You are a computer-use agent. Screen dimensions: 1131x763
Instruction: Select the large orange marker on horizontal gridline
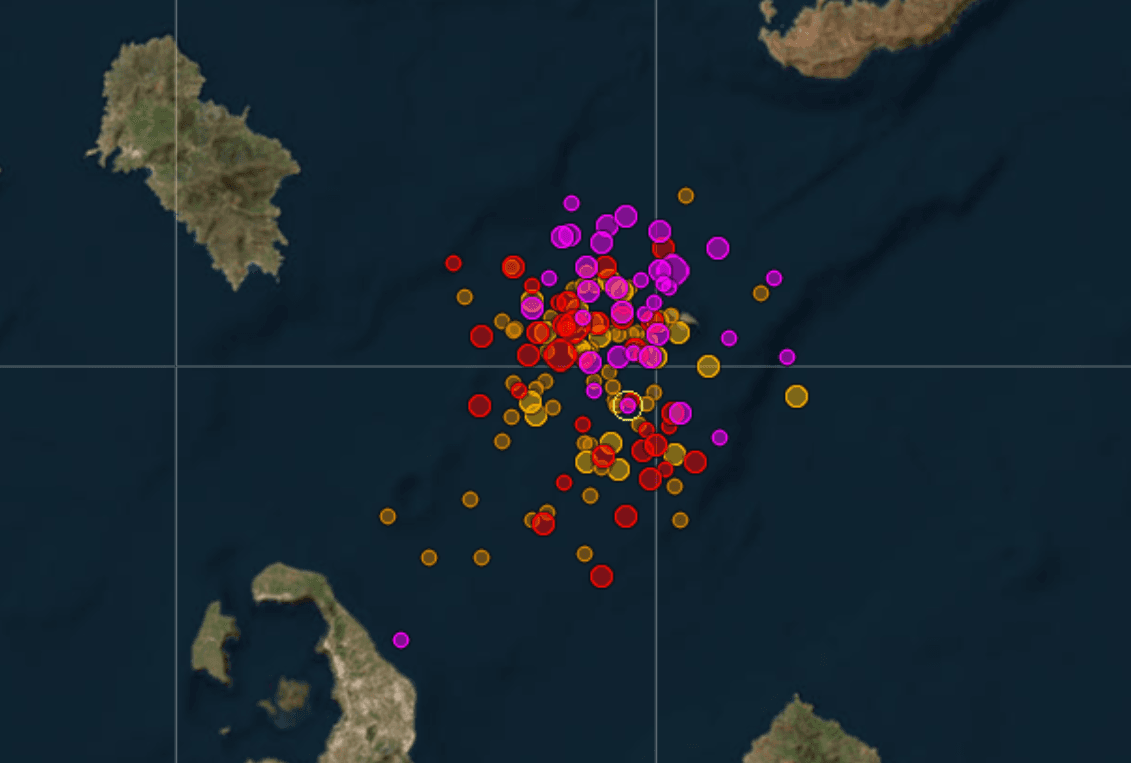click(708, 366)
